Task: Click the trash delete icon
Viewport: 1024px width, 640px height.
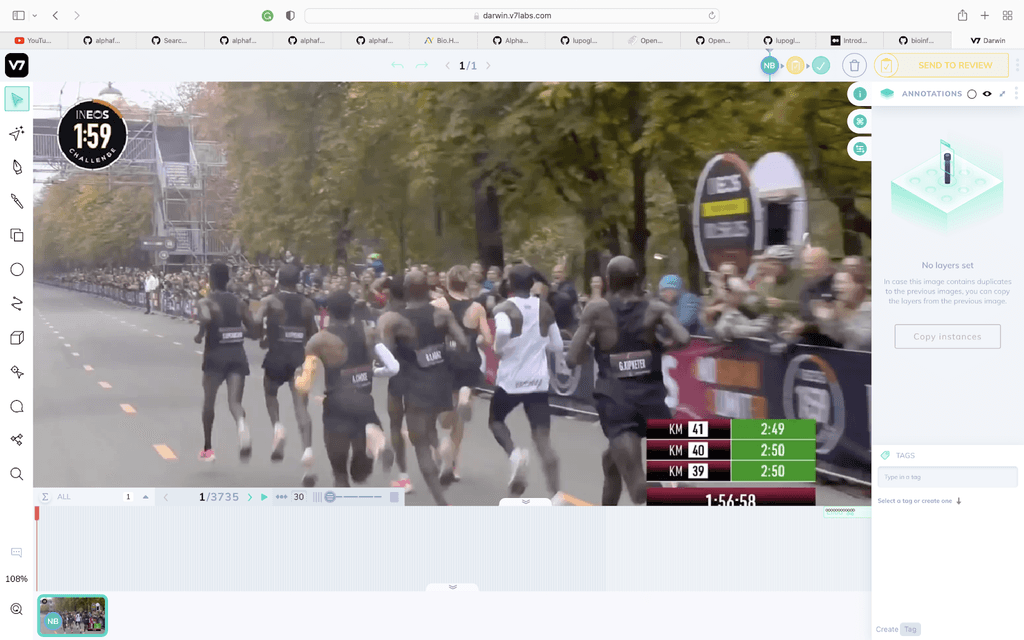Action: 855,64
